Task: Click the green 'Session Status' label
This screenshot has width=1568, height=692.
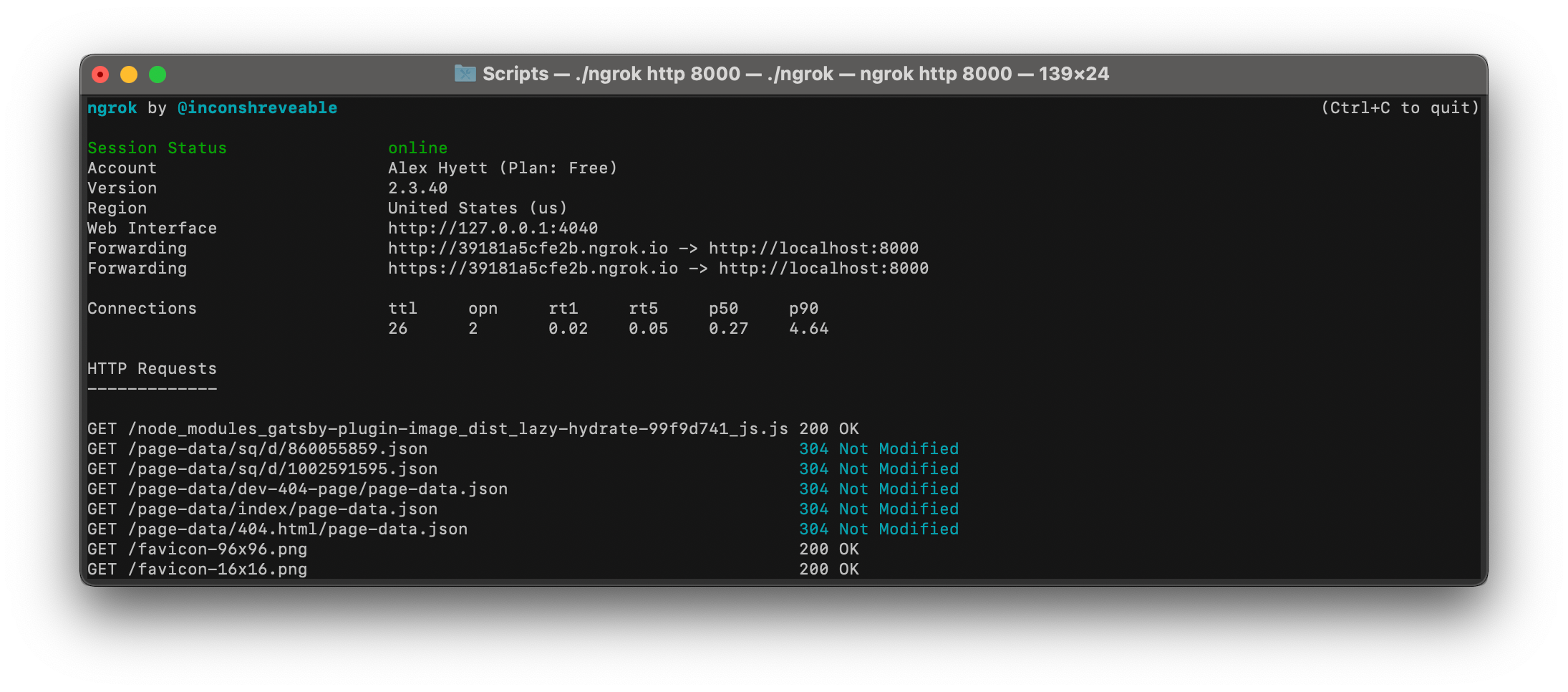Action: click(157, 148)
